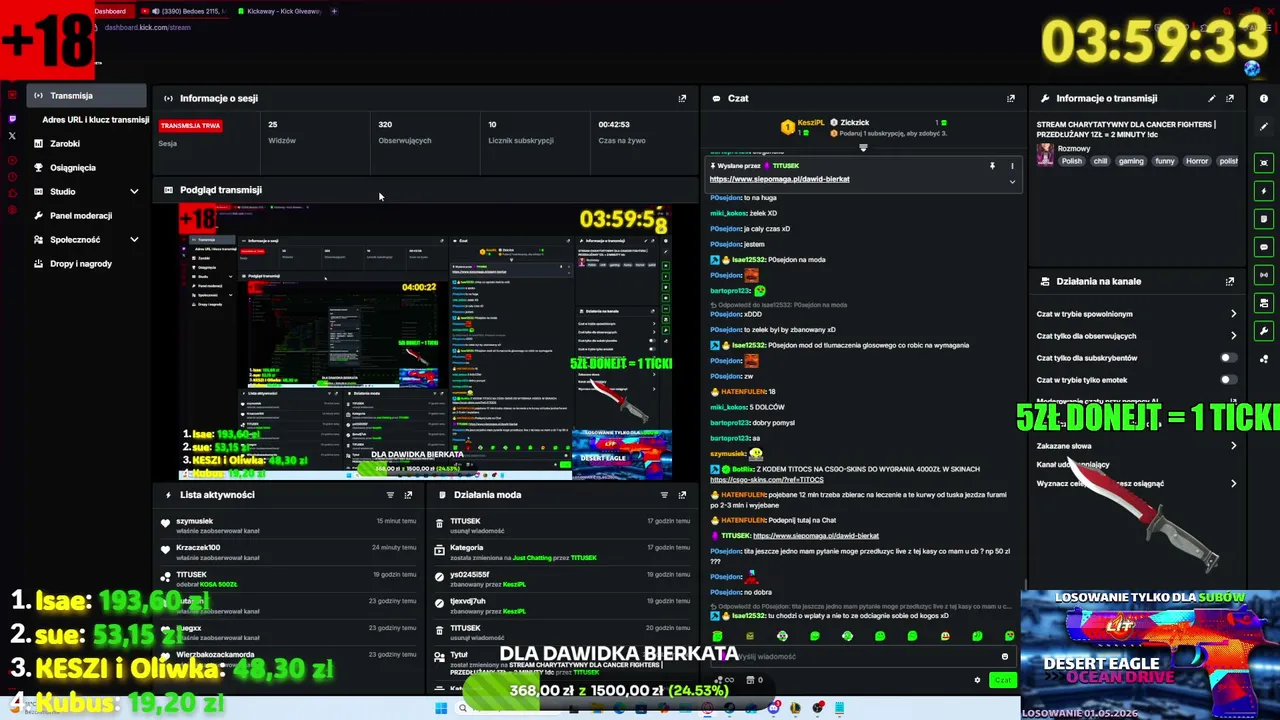Open Wyznacz cele settings arrow
The width and height of the screenshot is (1280, 720).
[1233, 484]
